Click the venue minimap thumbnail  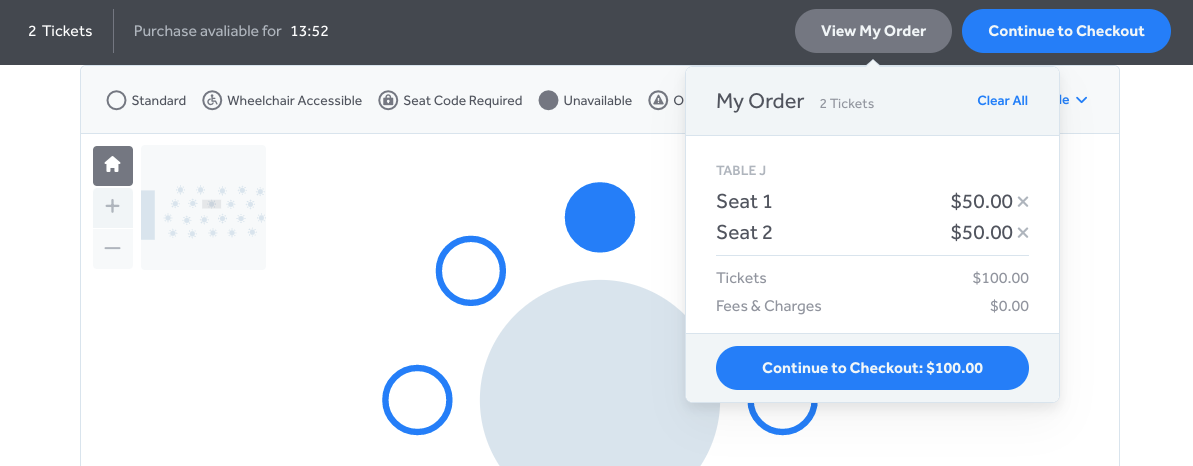point(204,207)
